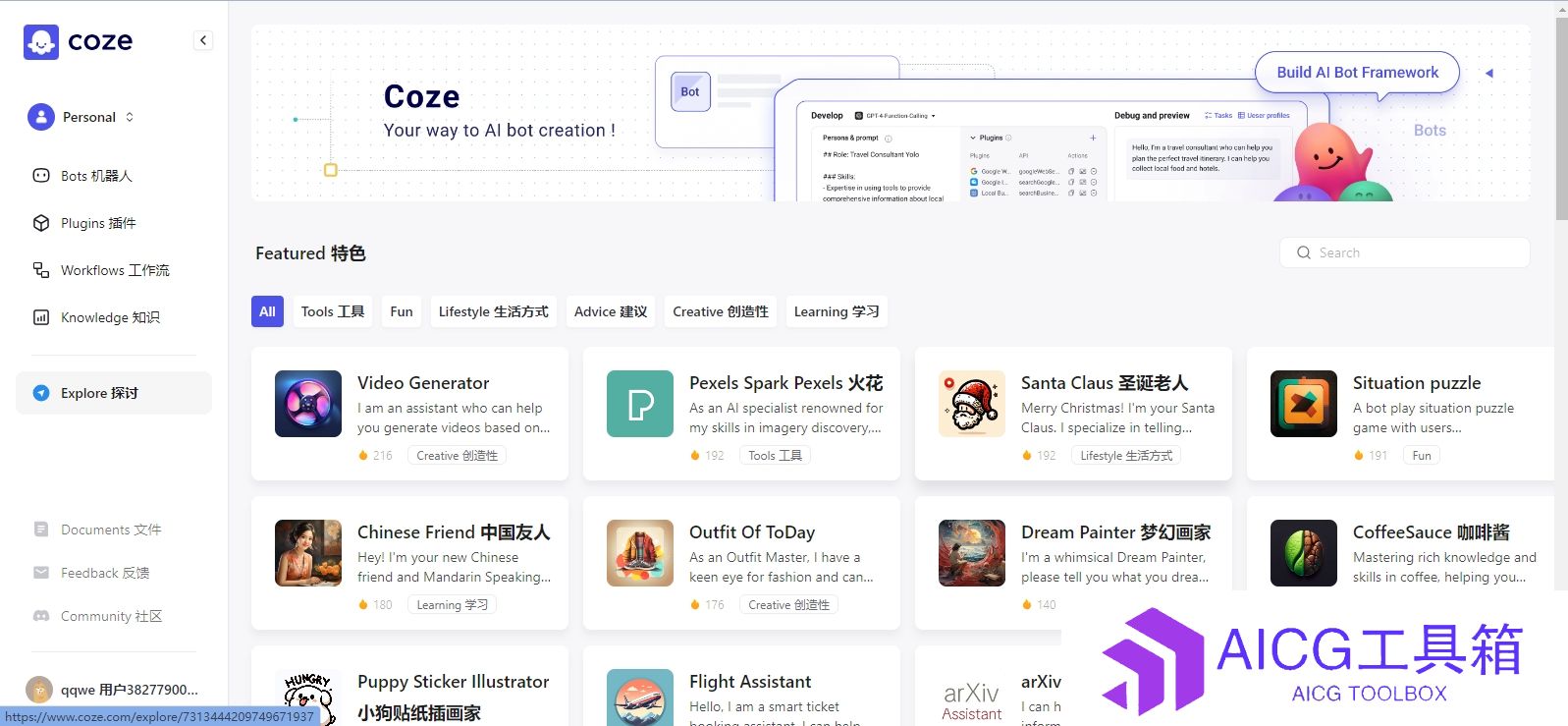Select the Advice 建议 filter tab

(x=611, y=311)
